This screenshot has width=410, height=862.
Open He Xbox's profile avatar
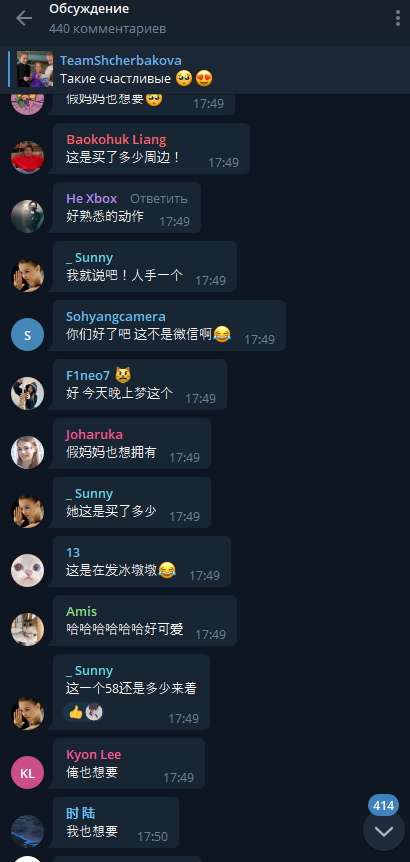tap(27, 216)
